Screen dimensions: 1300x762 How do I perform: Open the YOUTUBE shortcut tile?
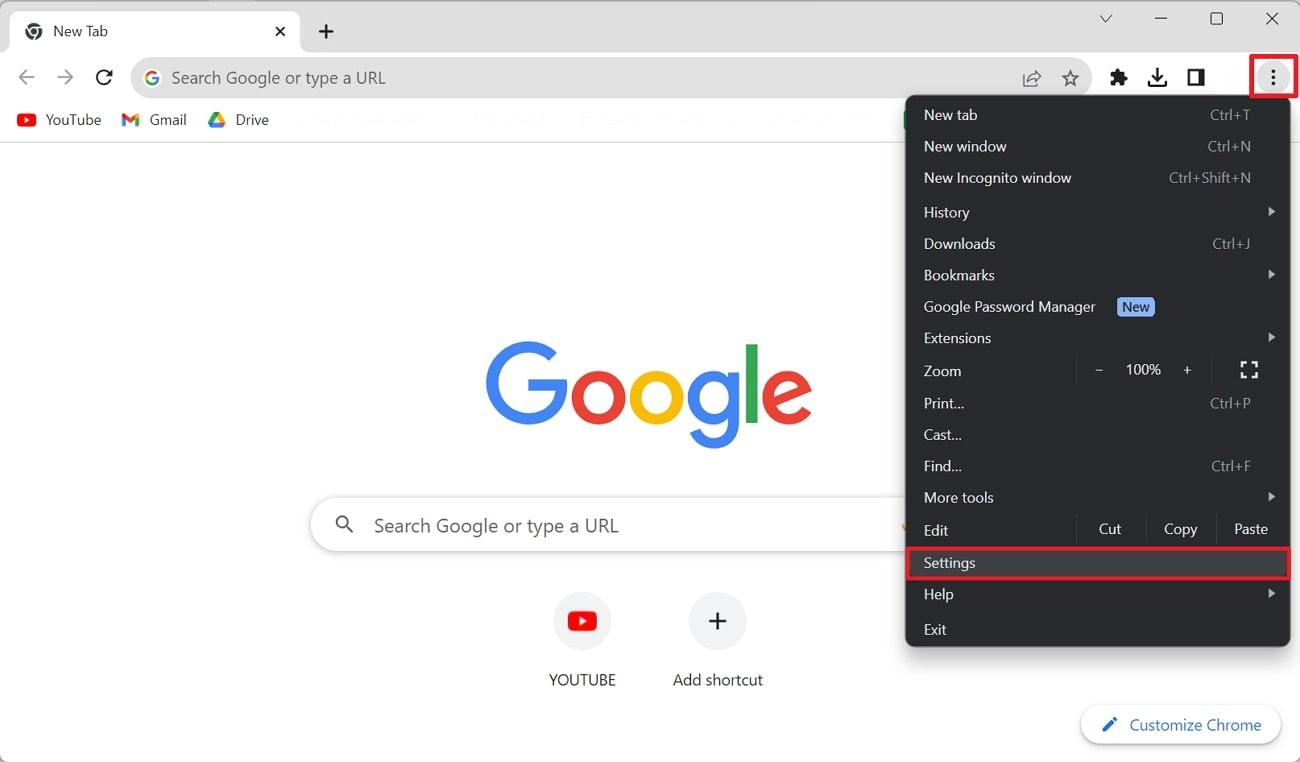[582, 640]
